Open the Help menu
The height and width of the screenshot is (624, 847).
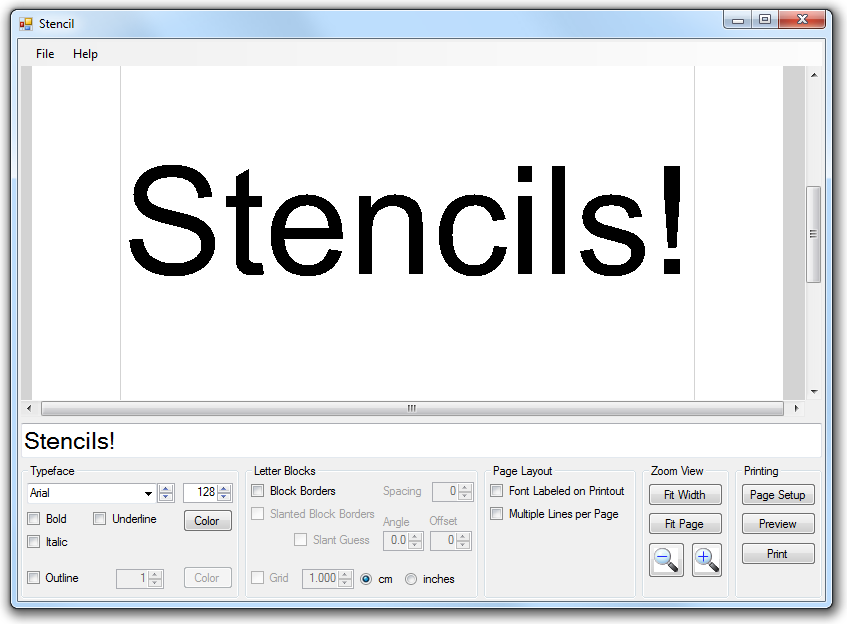point(86,54)
